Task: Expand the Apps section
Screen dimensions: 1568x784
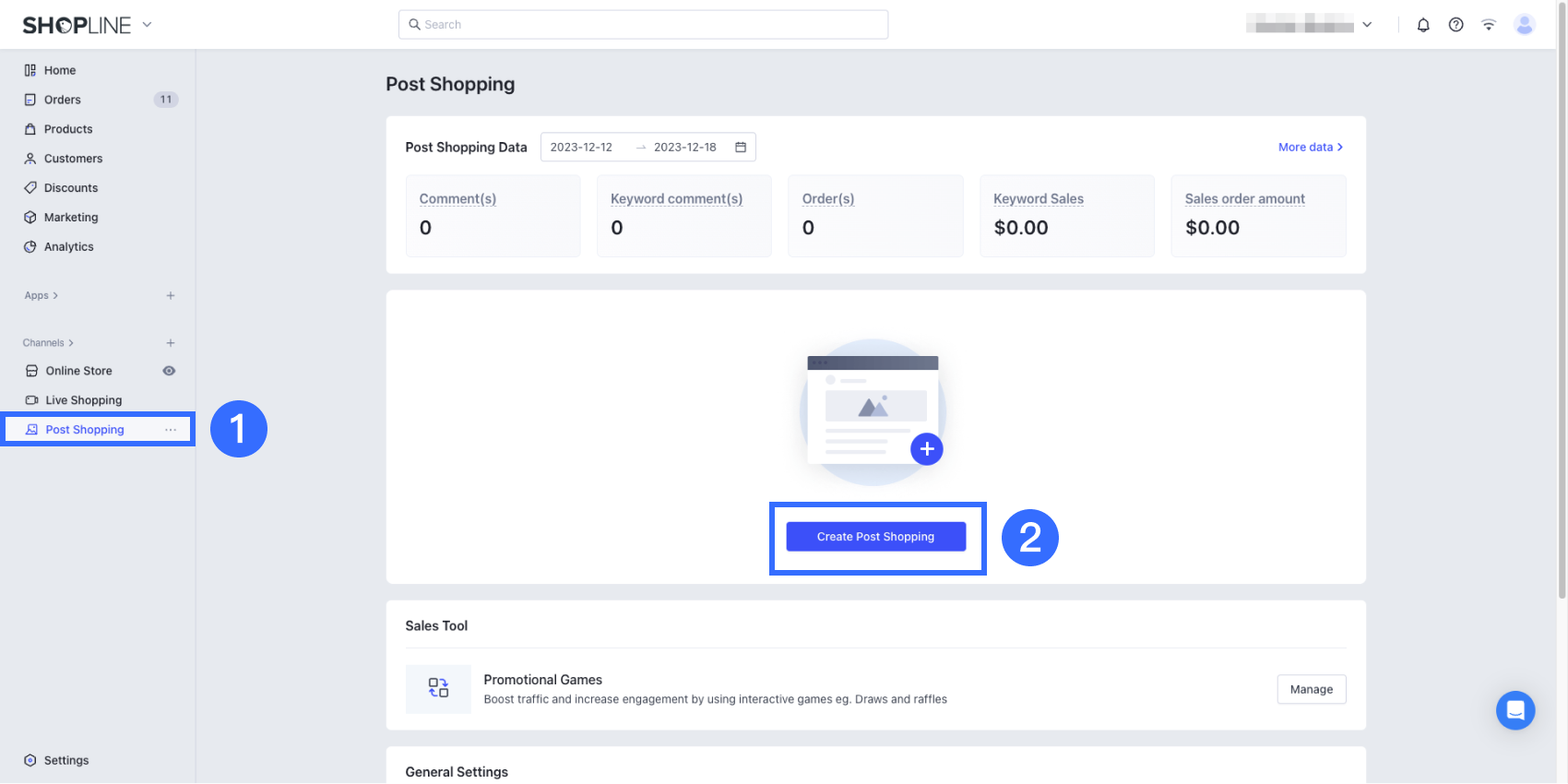Action: (x=42, y=296)
